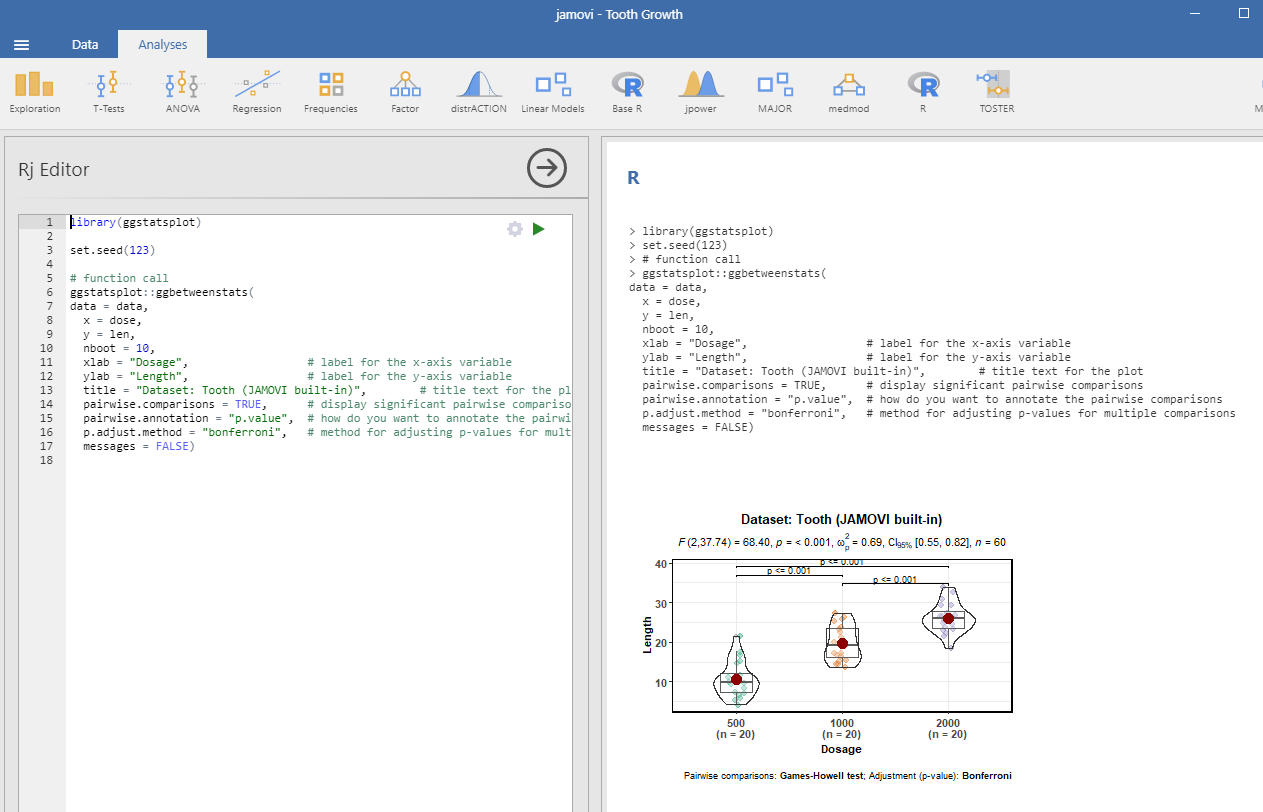Switch to the Analyses tab
1263x812 pixels.
[162, 44]
